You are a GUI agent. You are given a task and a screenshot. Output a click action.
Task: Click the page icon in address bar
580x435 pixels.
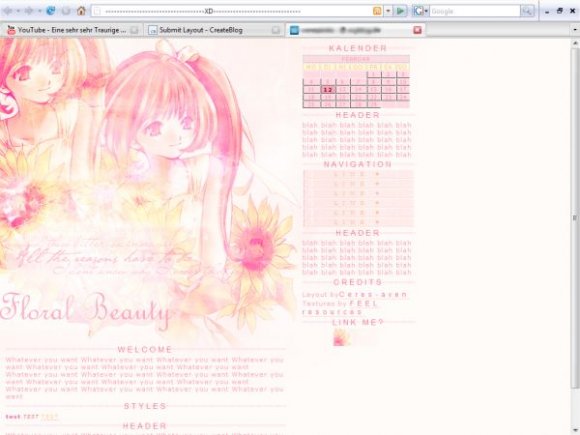click(x=97, y=11)
